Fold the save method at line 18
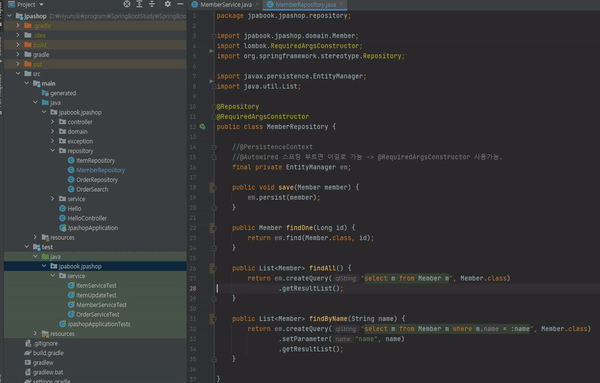The width and height of the screenshot is (600, 383). [214, 187]
